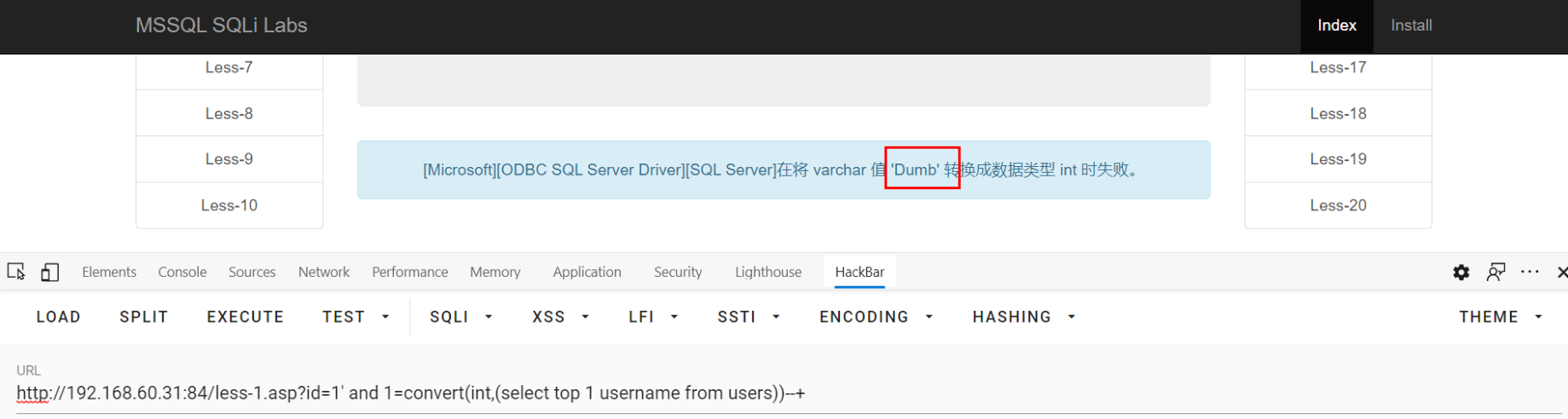1568x419 pixels.
Task: Open the THEME dropdown
Action: 1501,317
